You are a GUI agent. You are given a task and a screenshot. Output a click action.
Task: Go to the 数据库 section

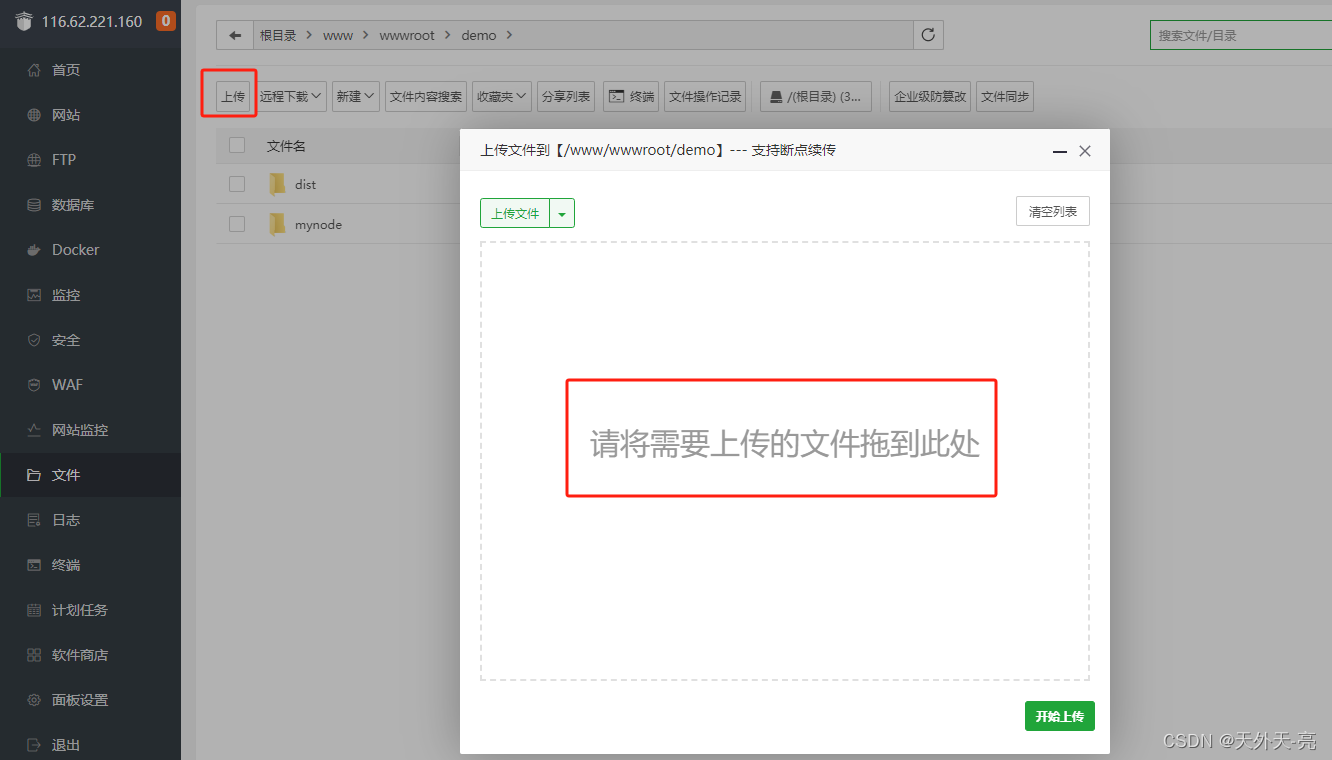pos(90,205)
